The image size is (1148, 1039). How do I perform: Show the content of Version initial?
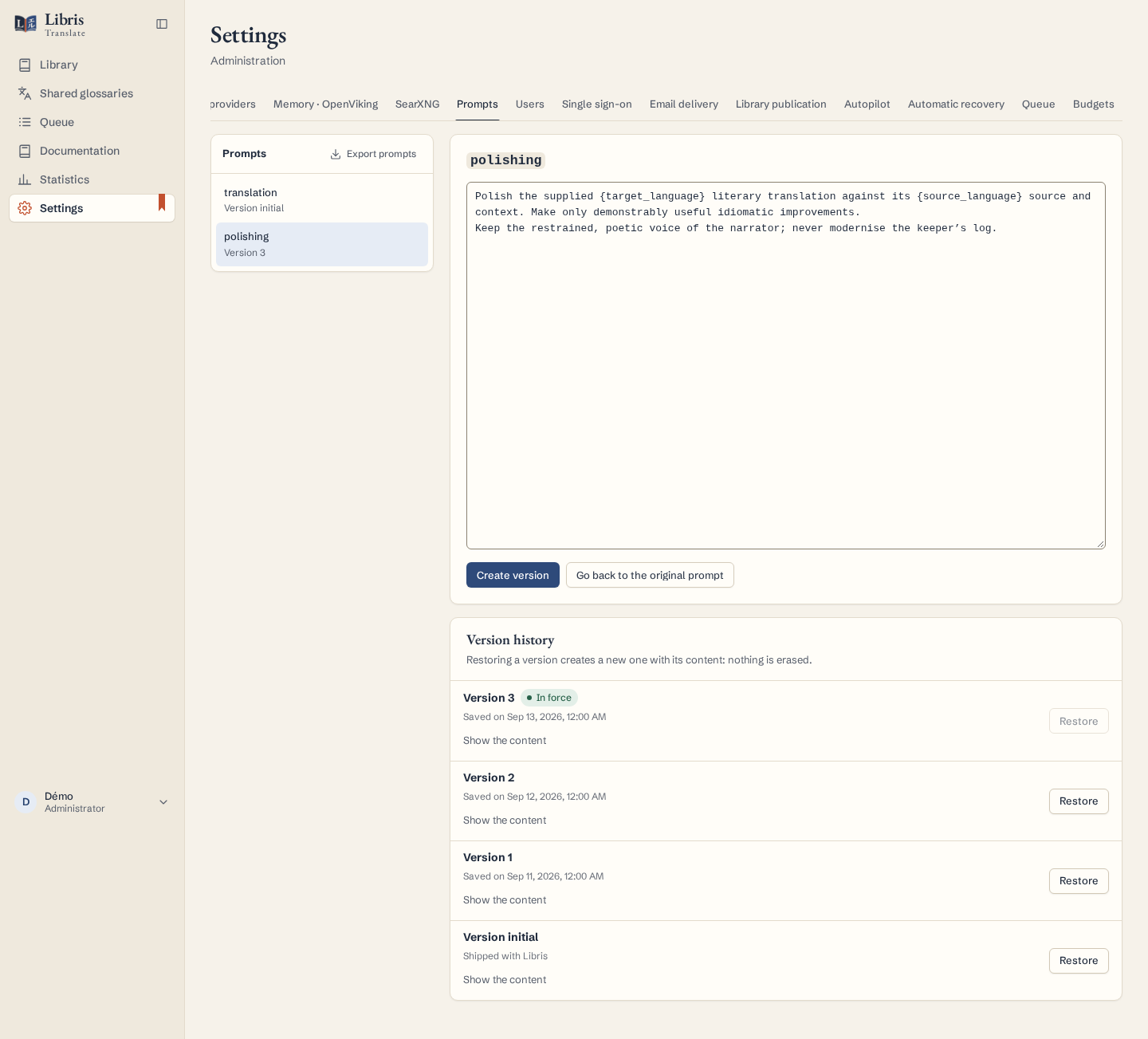(505, 980)
